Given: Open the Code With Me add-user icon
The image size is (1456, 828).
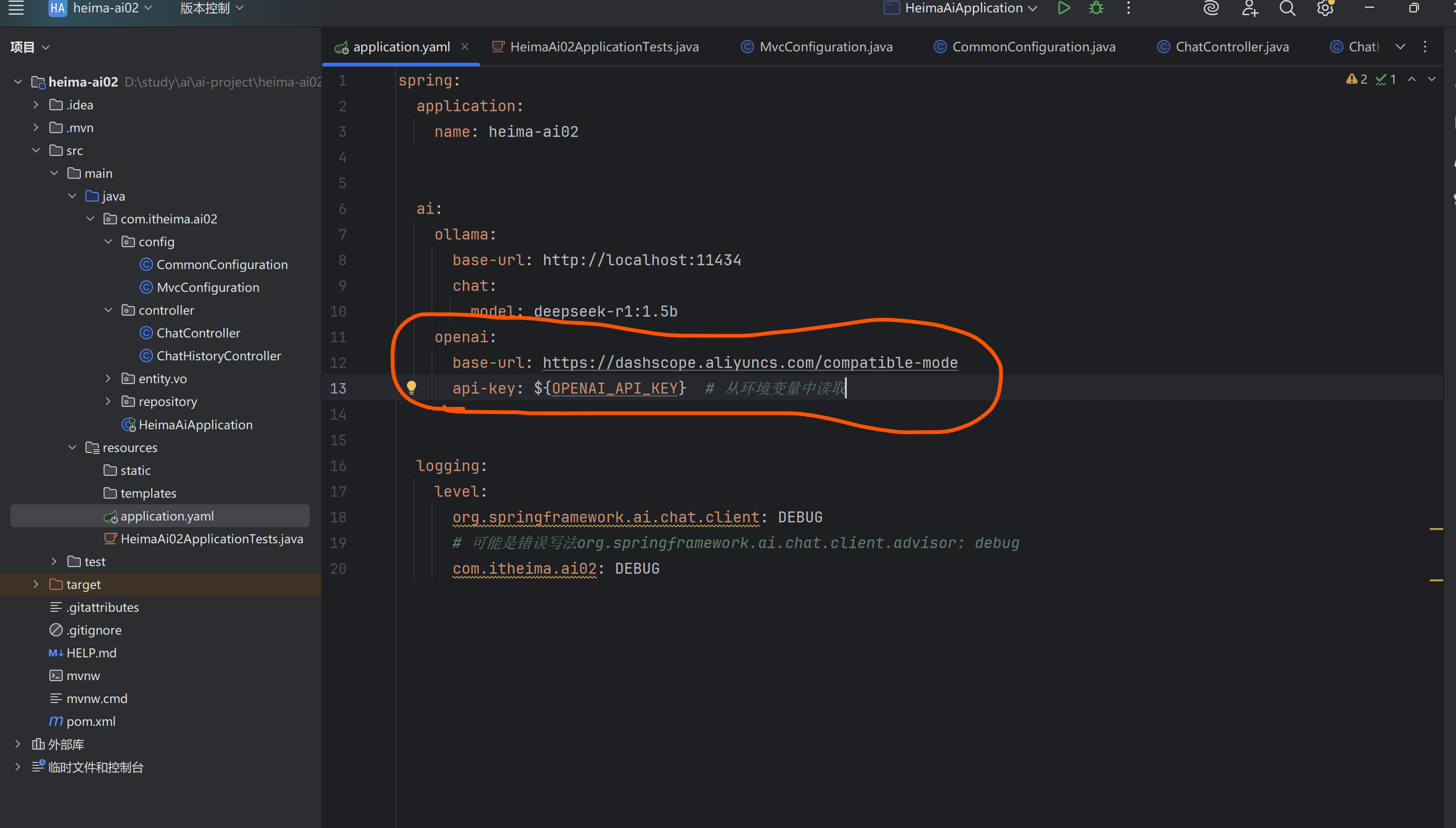Looking at the screenshot, I should [x=1250, y=8].
